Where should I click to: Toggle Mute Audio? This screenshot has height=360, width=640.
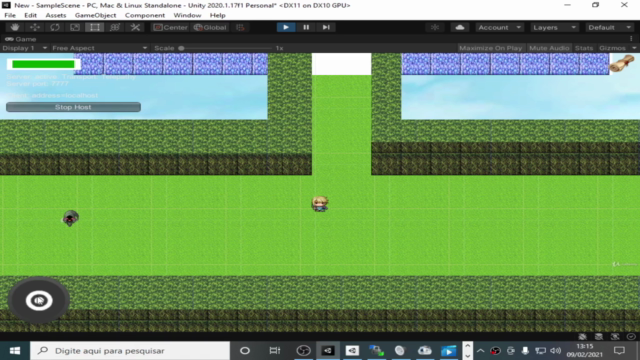pyautogui.click(x=549, y=48)
